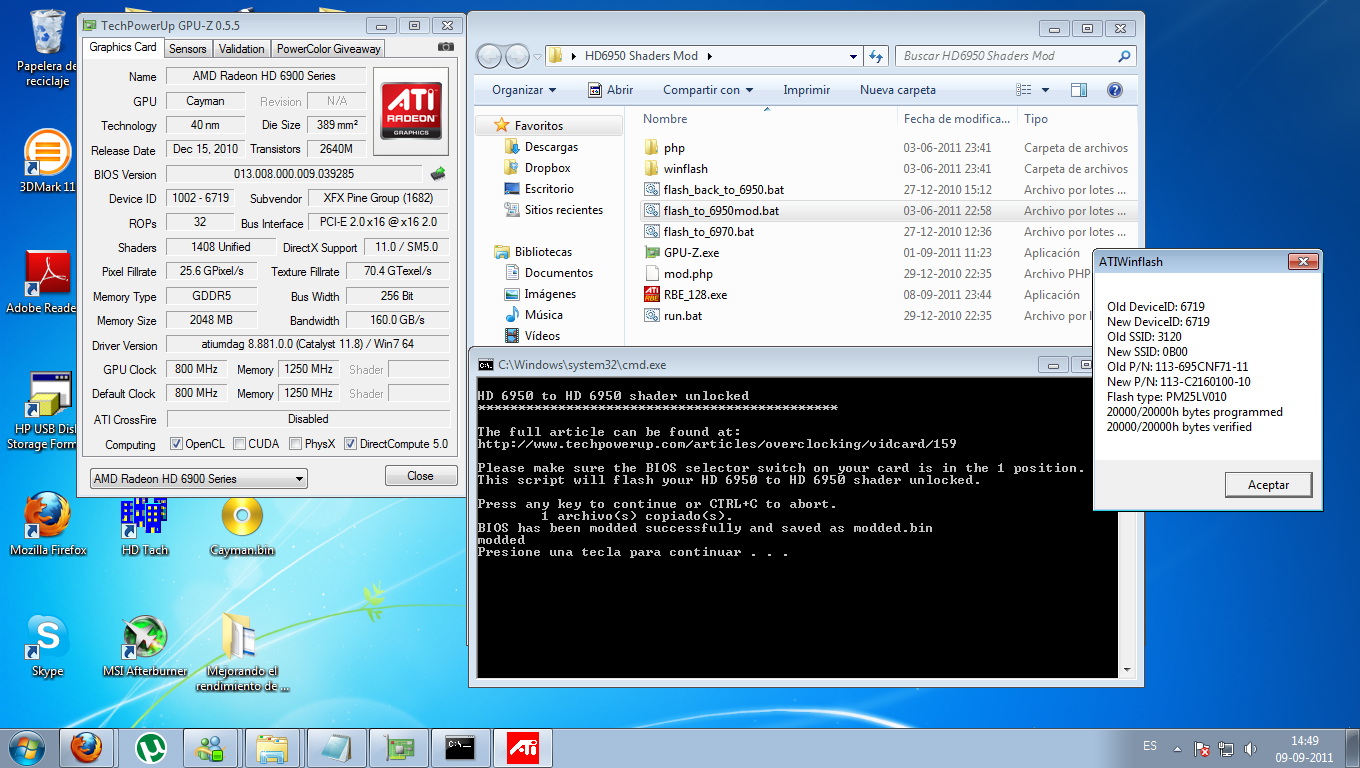This screenshot has width=1360, height=768.
Task: Select the 'Mejorando el rendimiento de' desktop folder
Action: 242,652
